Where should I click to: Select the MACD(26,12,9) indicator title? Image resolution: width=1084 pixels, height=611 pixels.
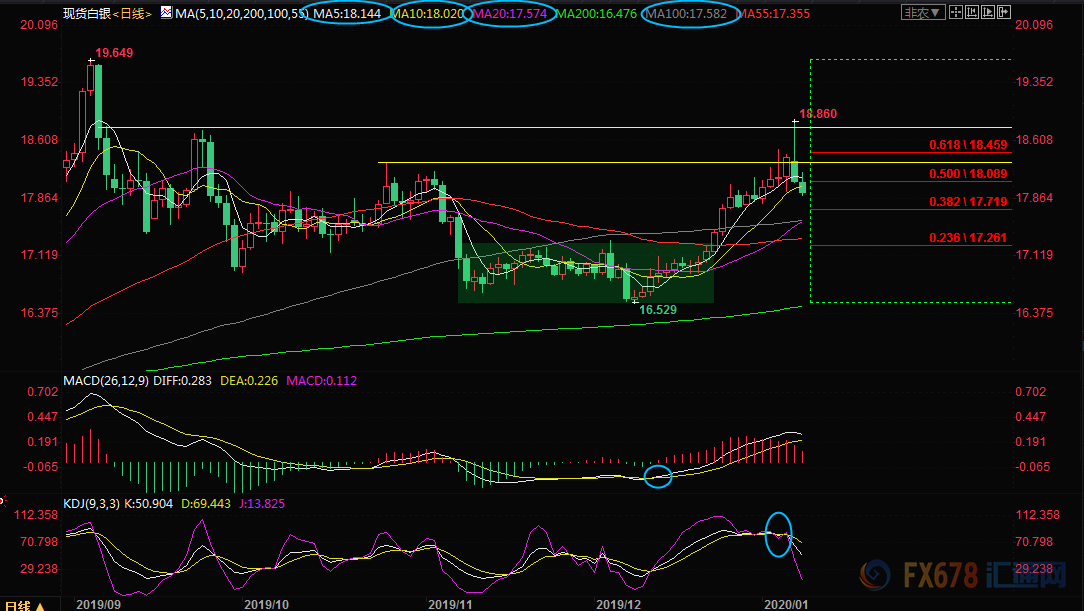point(105,381)
